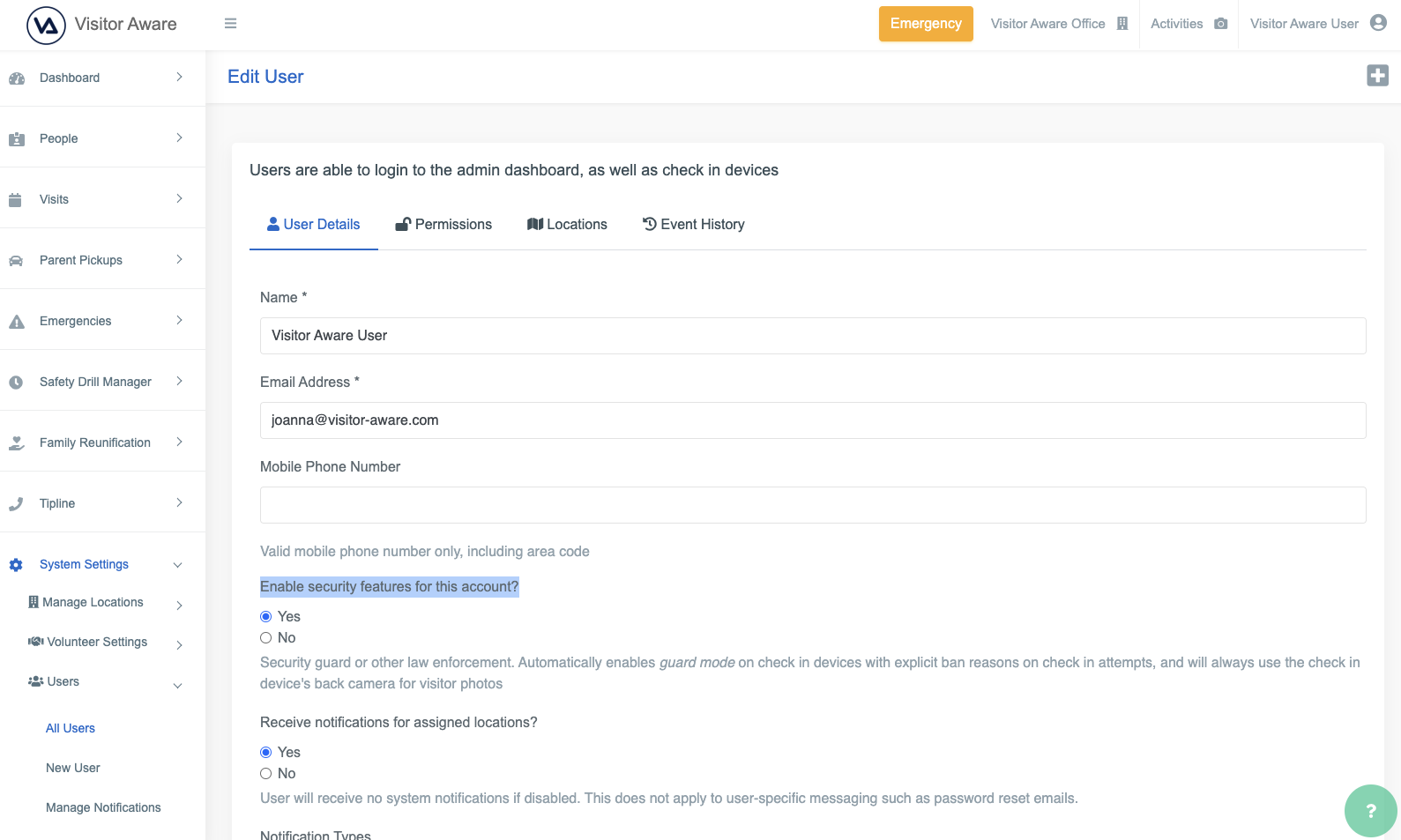Image resolution: width=1401 pixels, height=840 pixels.
Task: Click the 'Enable security features for this account?' label
Action: 390,586
